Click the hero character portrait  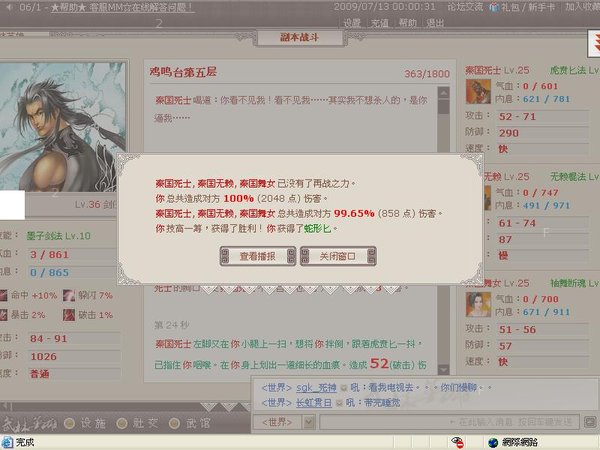pyautogui.click(x=62, y=127)
